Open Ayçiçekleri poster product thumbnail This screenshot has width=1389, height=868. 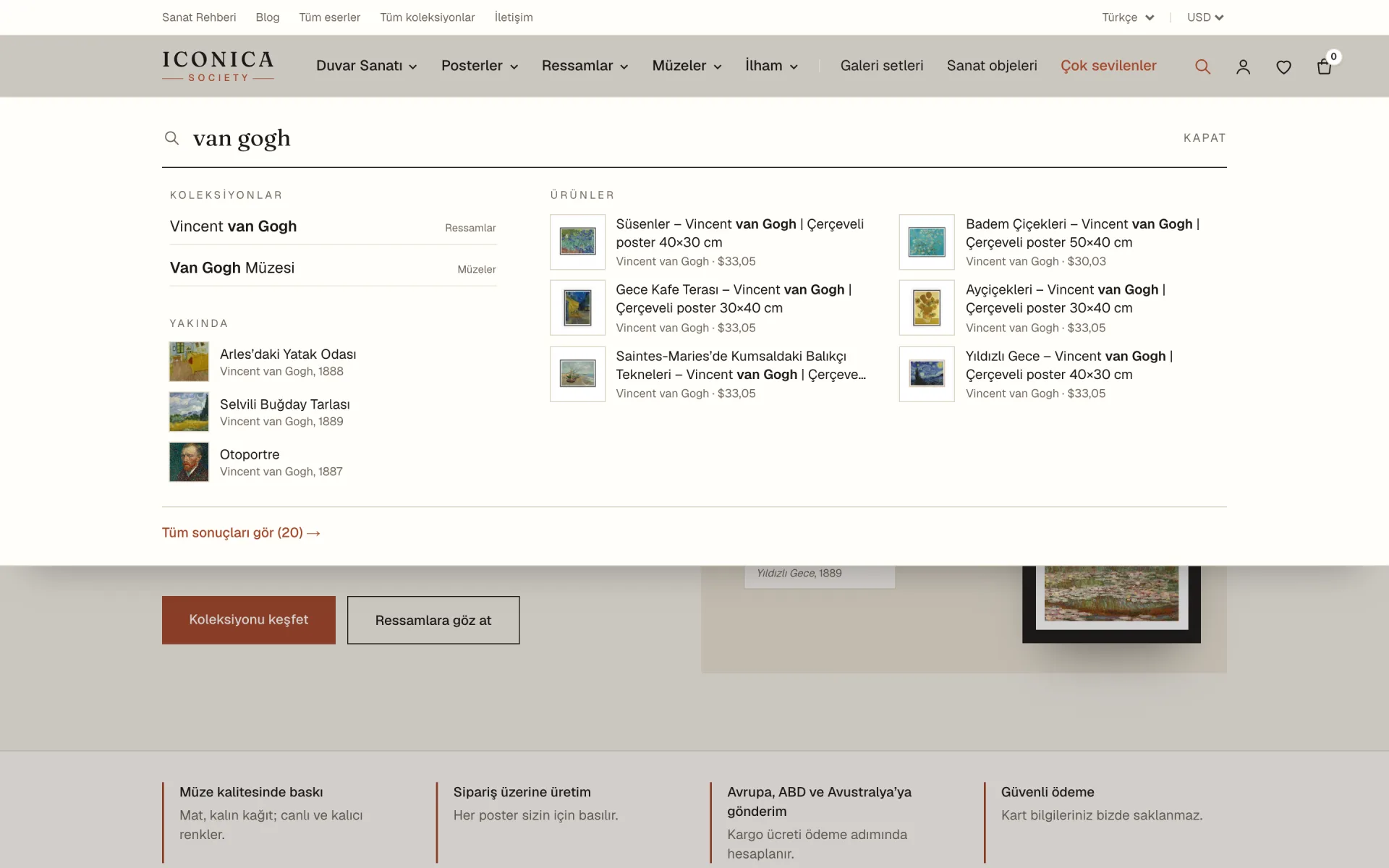pos(927,307)
